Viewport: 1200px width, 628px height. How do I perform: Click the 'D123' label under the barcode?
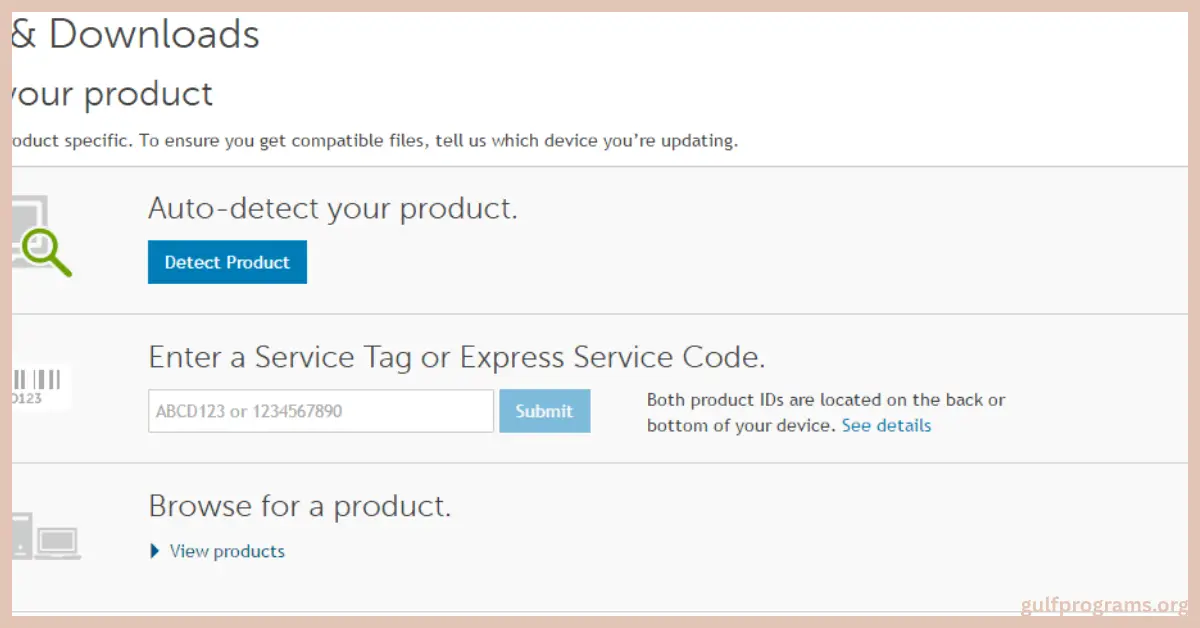pos(27,398)
